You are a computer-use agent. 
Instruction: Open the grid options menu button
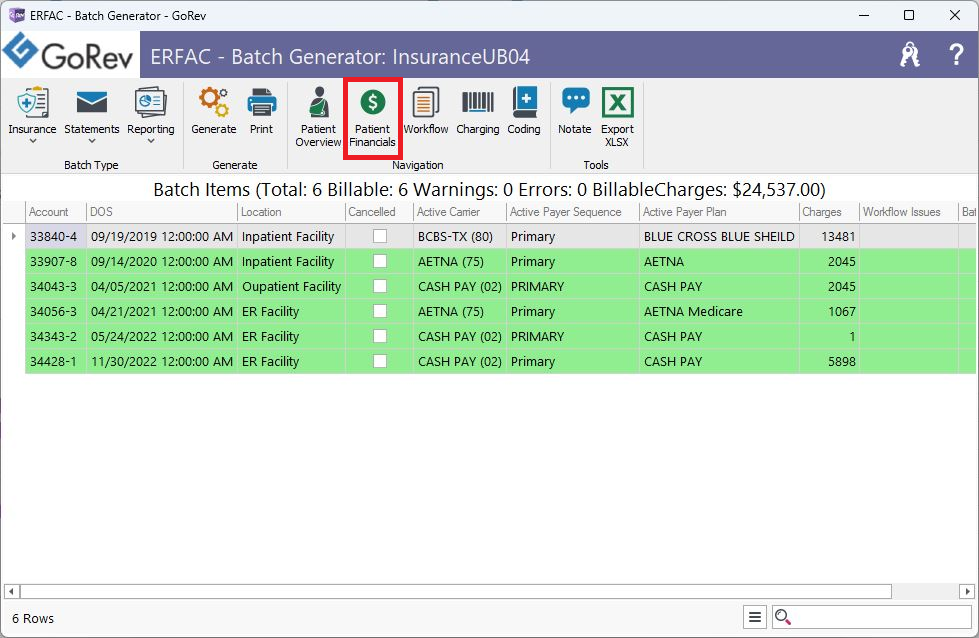tap(755, 617)
